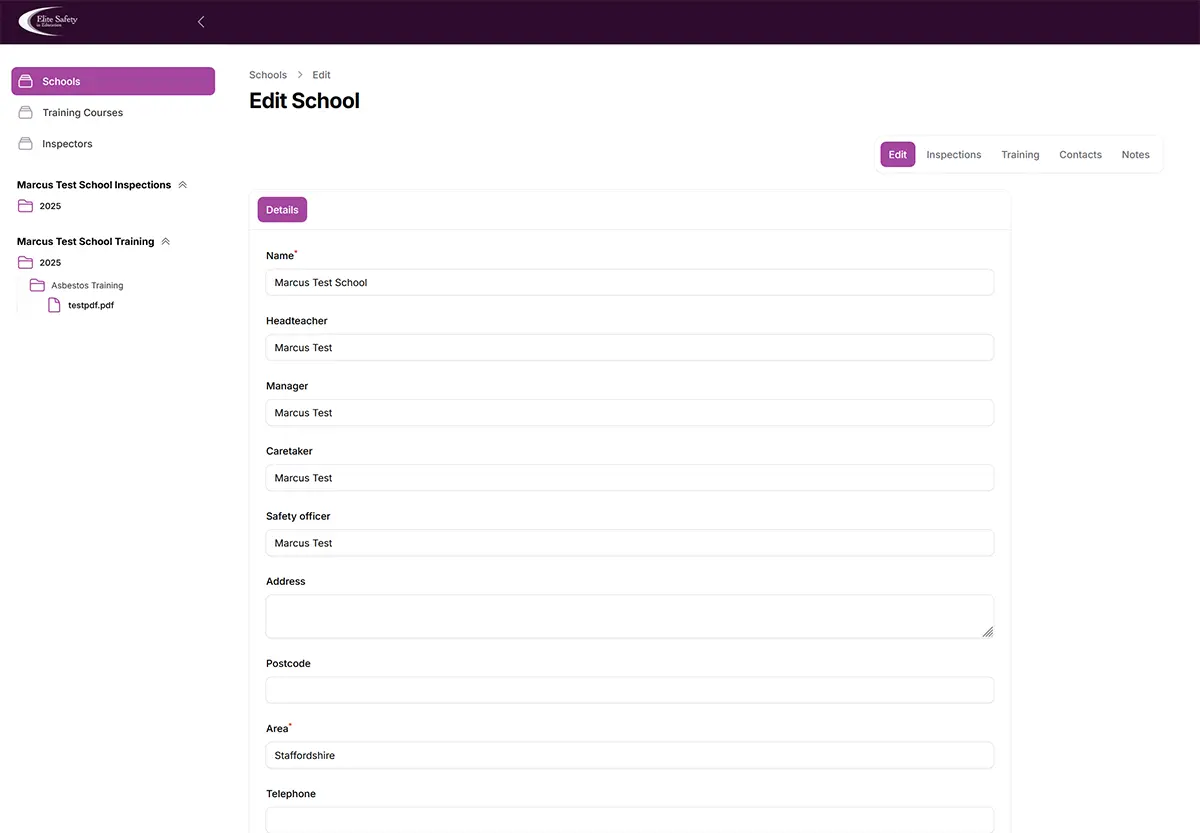Open the Contacts tab

(x=1080, y=154)
